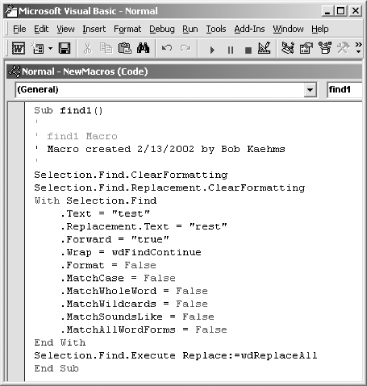The height and width of the screenshot is (386, 367).
Task: Toggle Design Mode icon
Action: point(264,49)
